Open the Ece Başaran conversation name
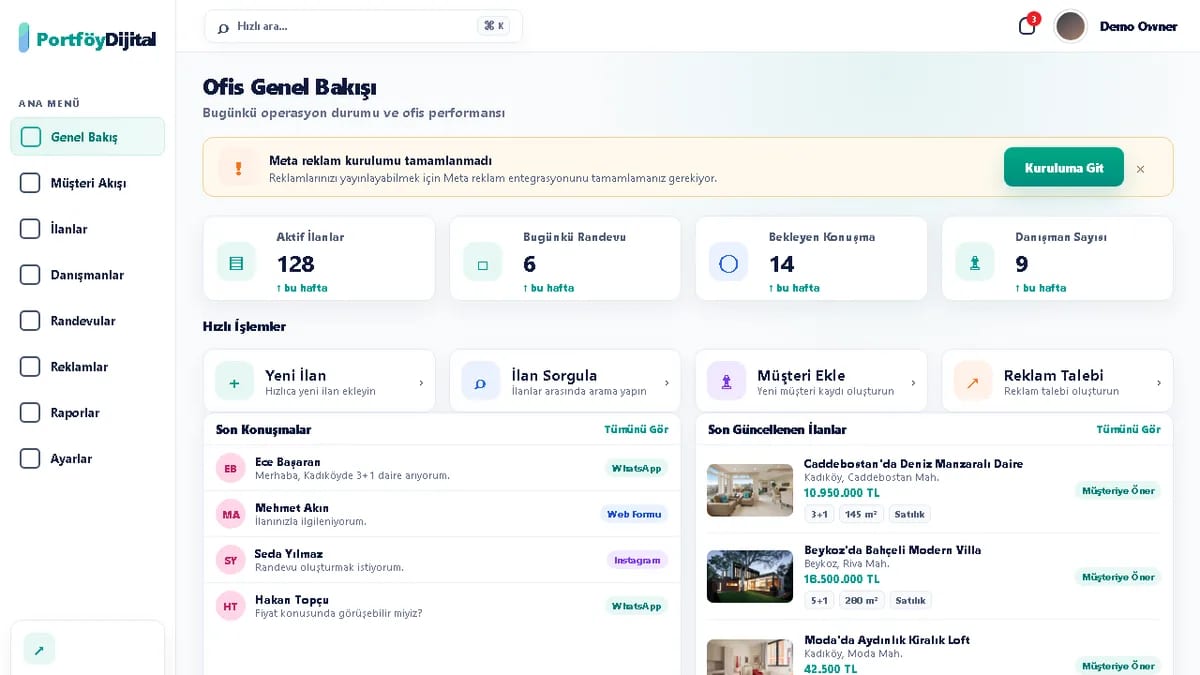 point(287,462)
